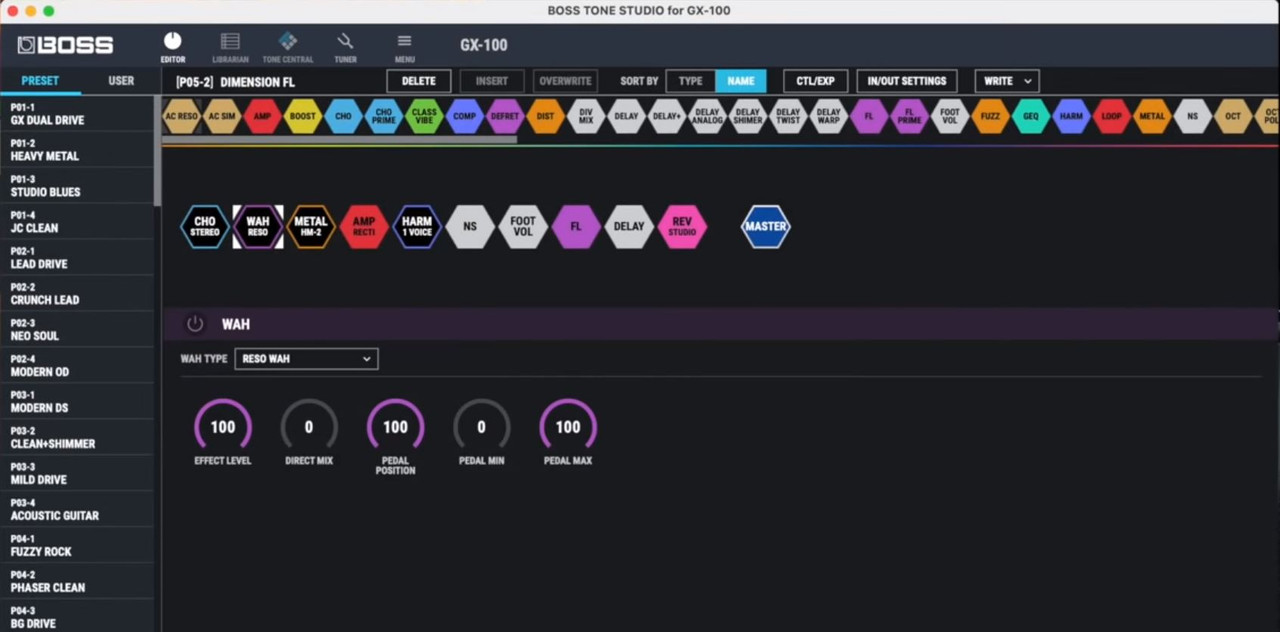Viewport: 1280px width, 632px height.
Task: Toggle the WAH effect power button
Action: click(x=195, y=324)
